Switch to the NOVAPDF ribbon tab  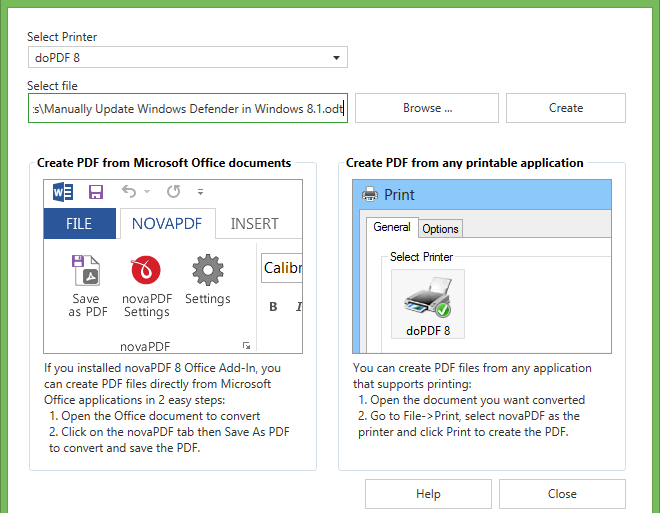tap(167, 224)
